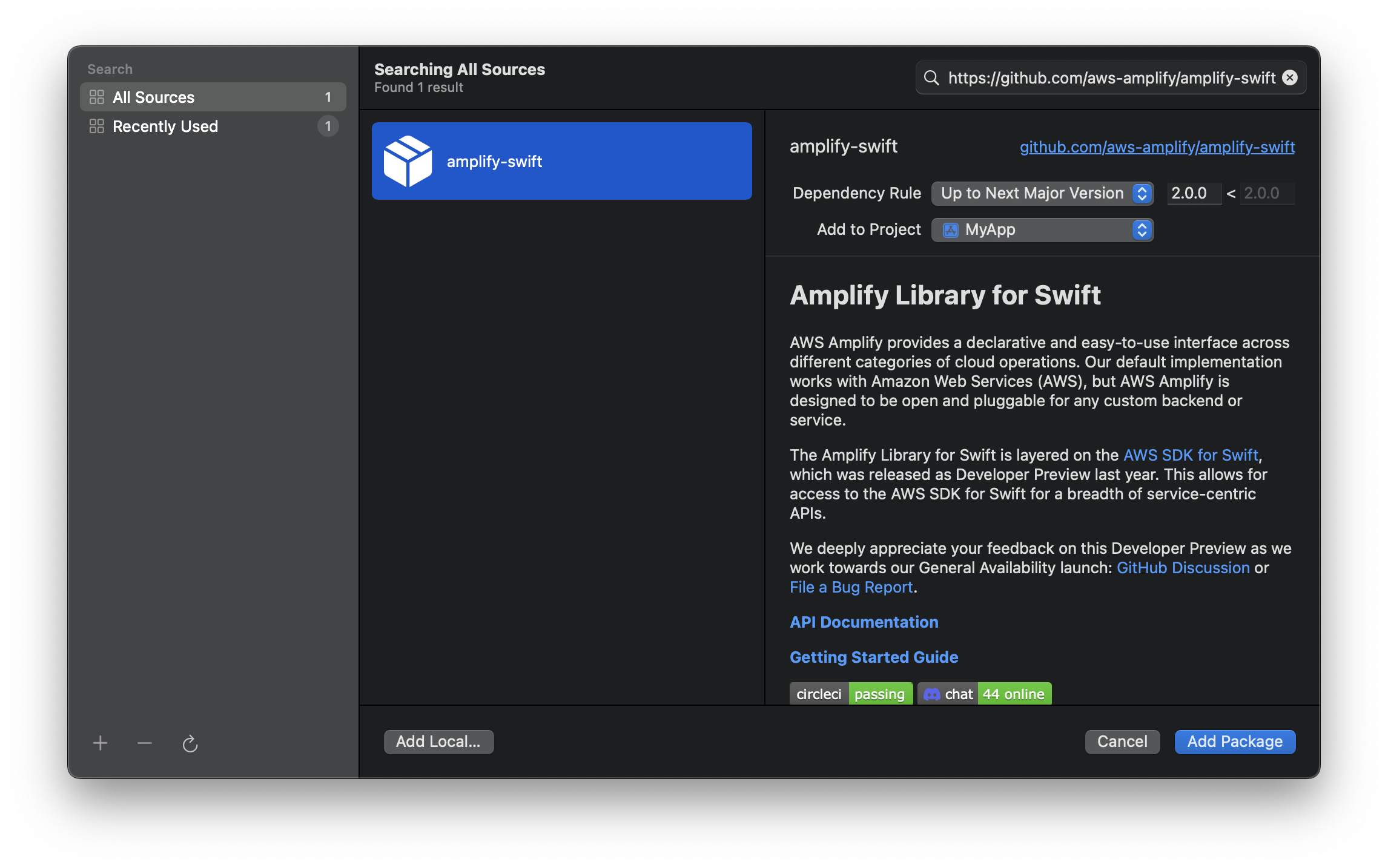Click the Recently Used grid icon

(x=97, y=126)
